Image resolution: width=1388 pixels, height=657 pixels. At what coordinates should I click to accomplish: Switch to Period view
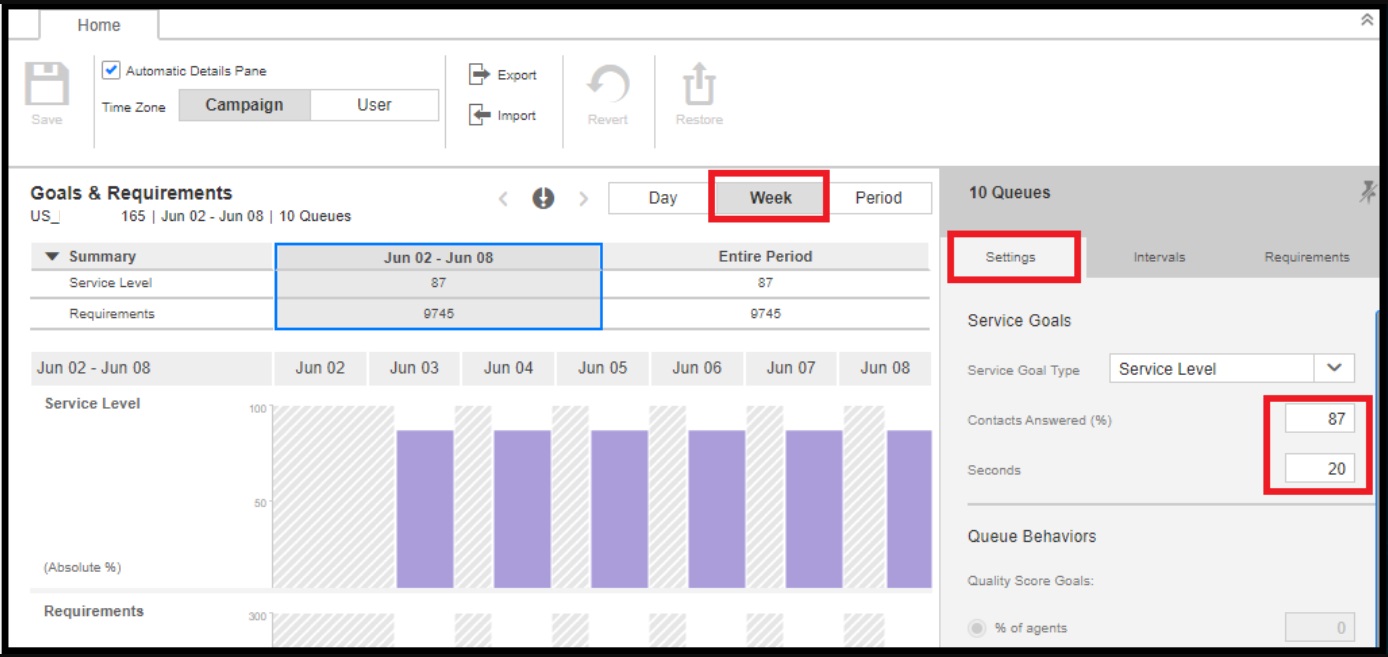pyautogui.click(x=878, y=198)
